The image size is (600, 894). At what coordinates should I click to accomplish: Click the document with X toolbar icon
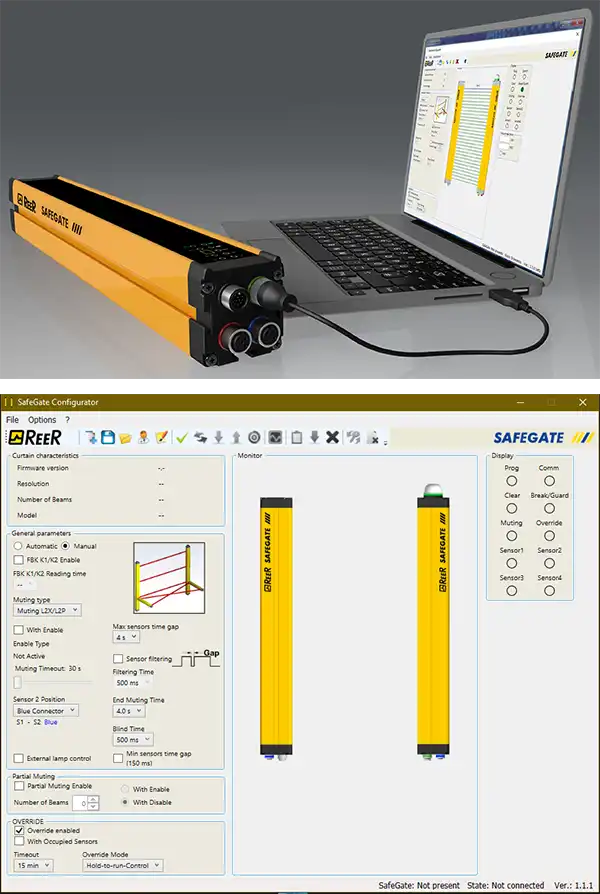click(372, 437)
